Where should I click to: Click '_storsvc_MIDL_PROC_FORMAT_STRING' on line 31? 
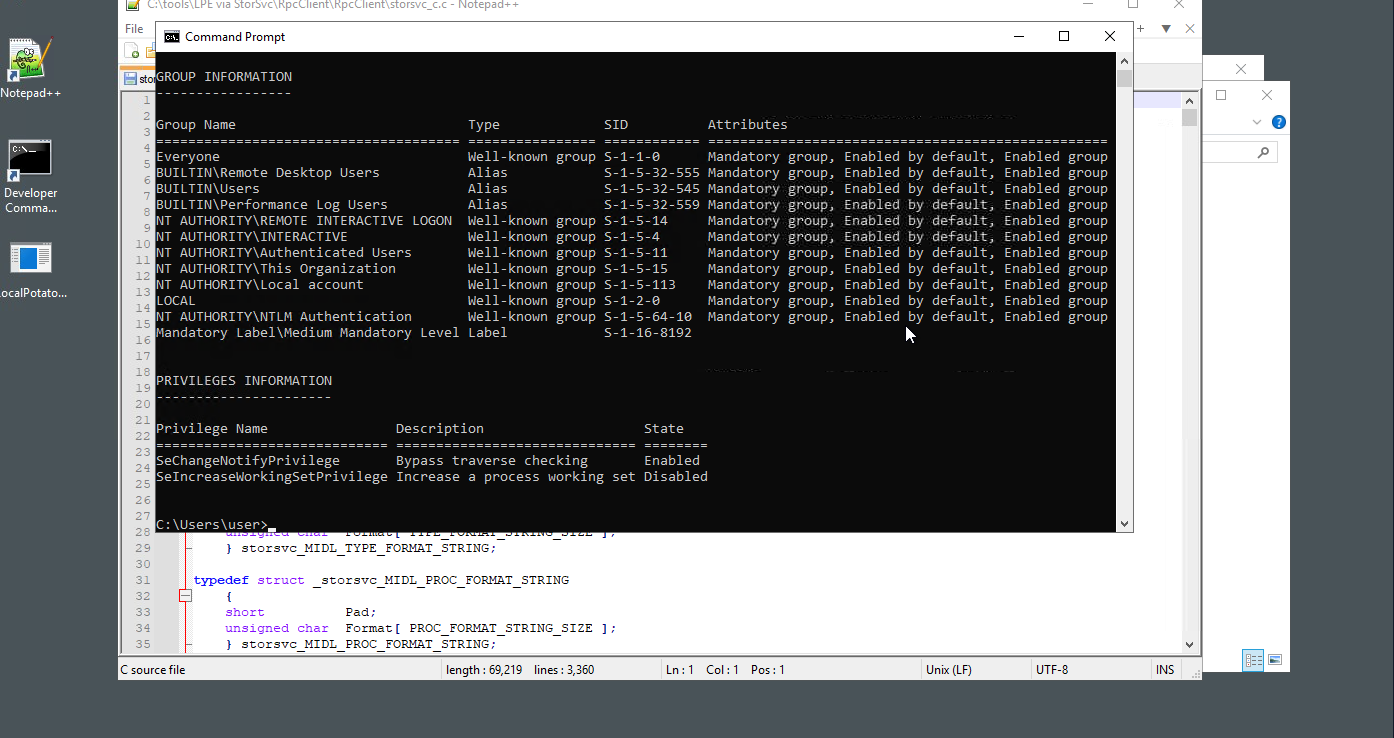(441, 580)
